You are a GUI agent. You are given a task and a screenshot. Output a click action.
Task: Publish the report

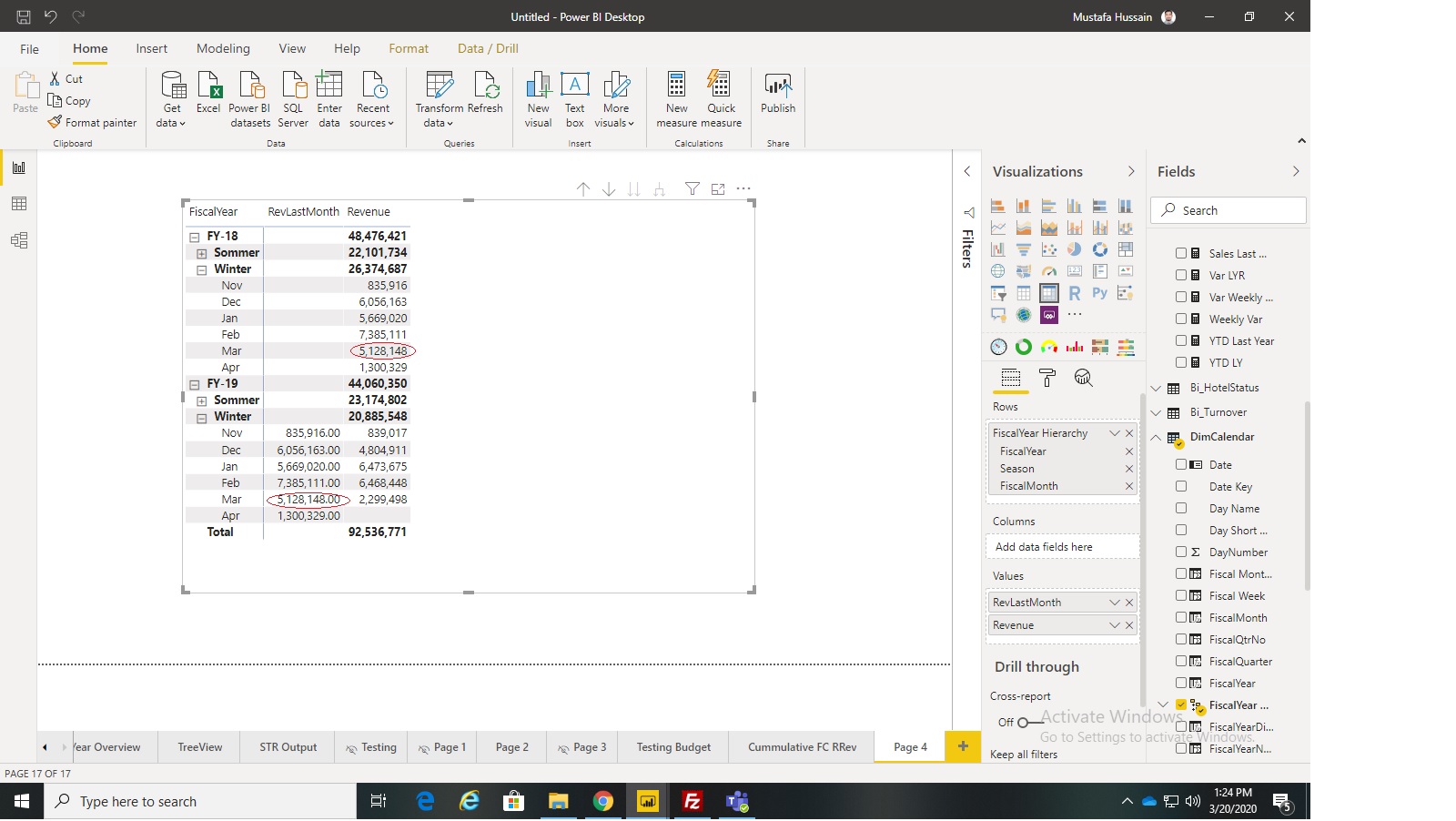(778, 92)
